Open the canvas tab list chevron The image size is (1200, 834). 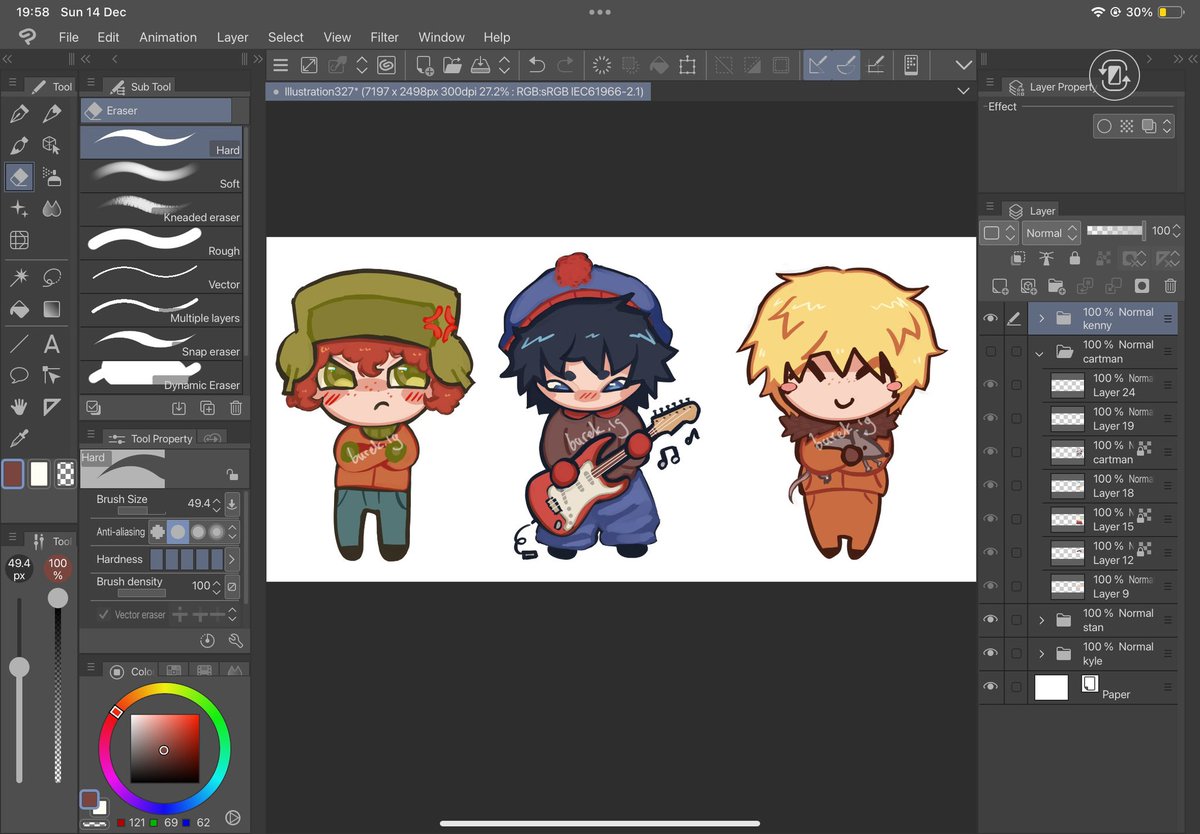[x=963, y=91]
